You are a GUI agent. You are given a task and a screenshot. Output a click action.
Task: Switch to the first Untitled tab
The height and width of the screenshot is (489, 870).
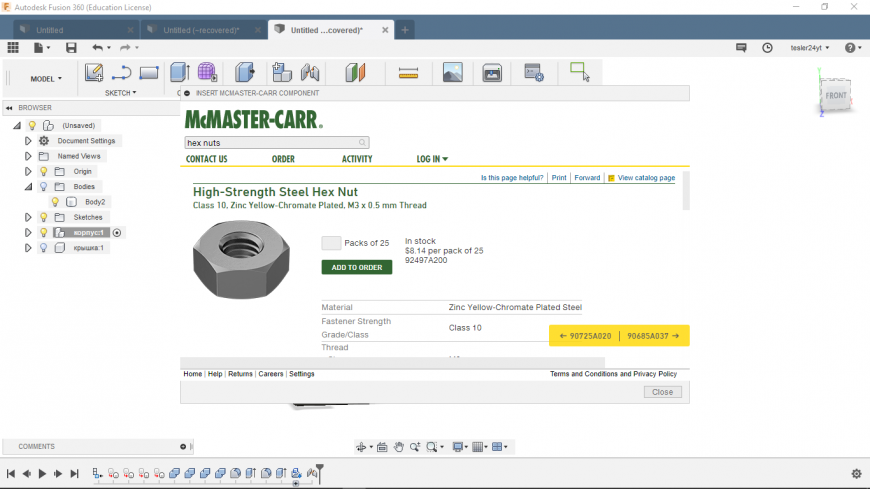[x=50, y=30]
